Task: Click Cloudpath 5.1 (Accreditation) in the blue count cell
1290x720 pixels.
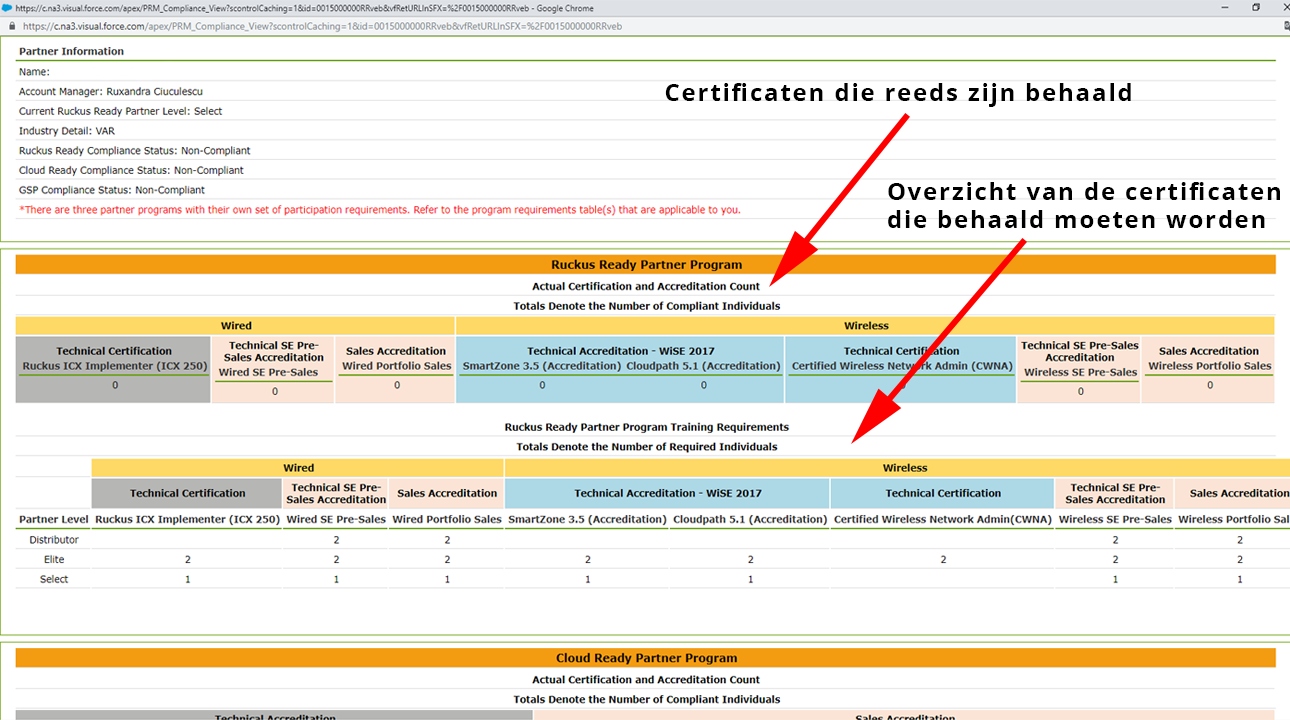Action: pos(703,366)
